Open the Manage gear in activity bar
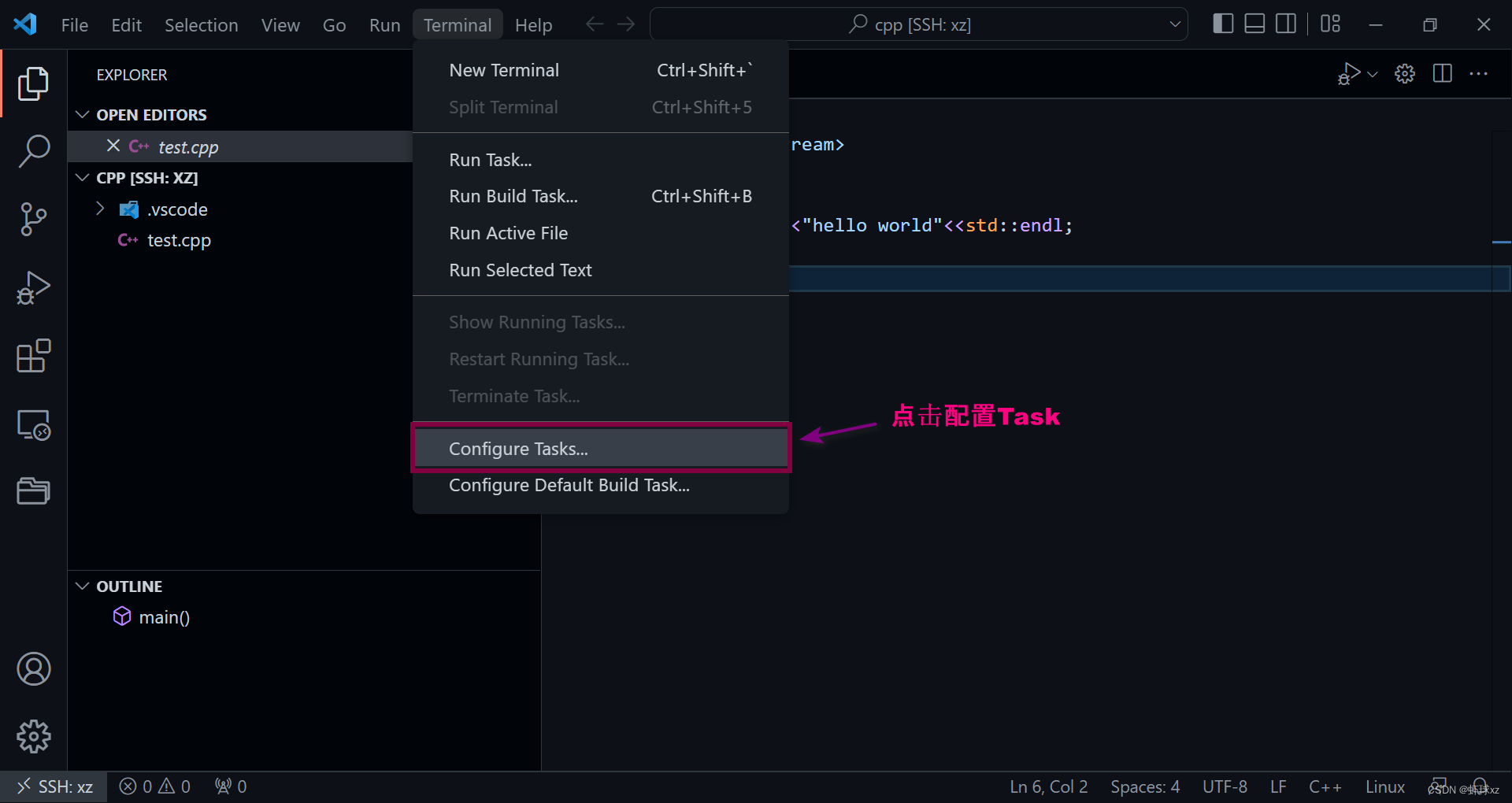1512x803 pixels. click(x=33, y=737)
